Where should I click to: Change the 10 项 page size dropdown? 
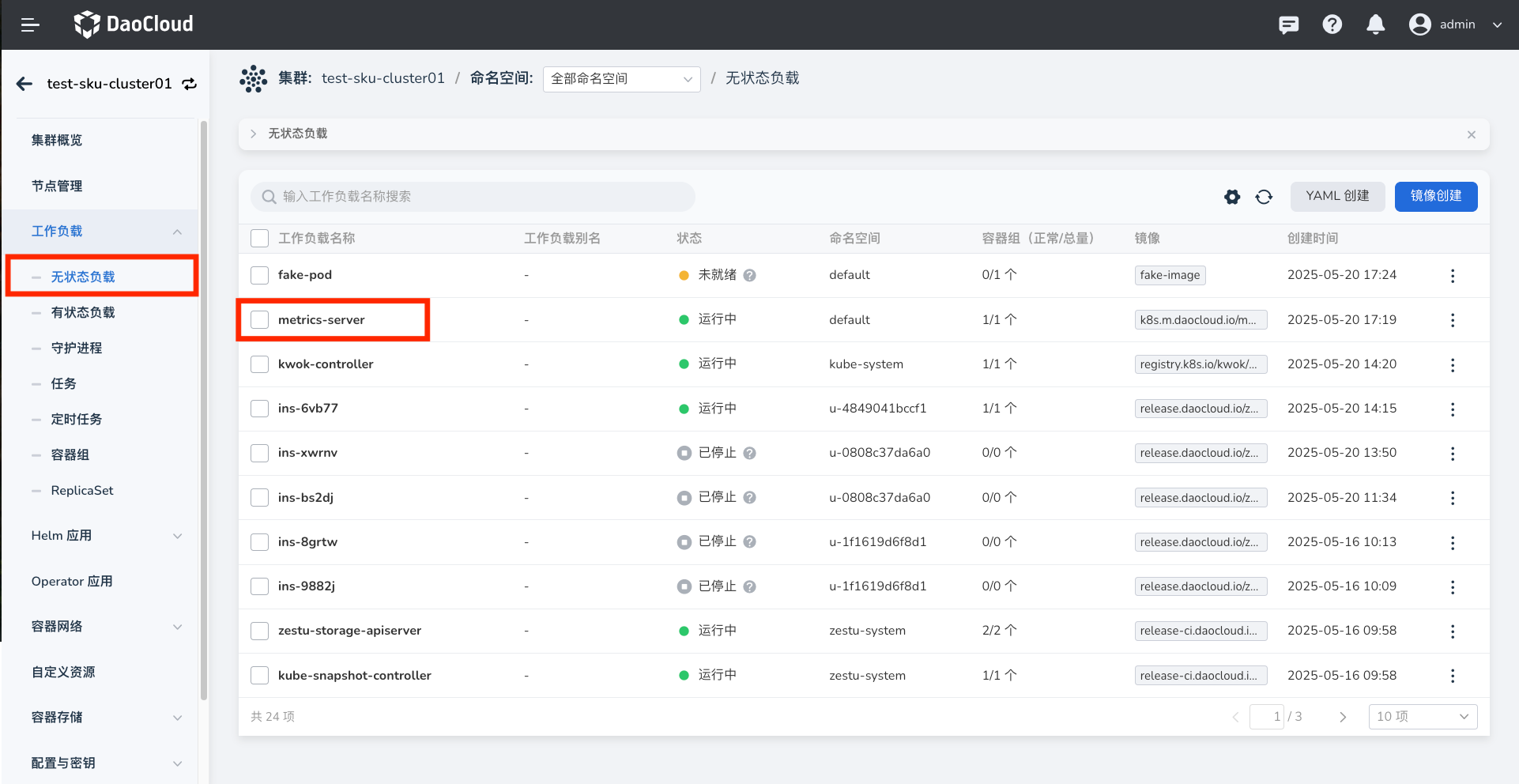click(x=1422, y=717)
